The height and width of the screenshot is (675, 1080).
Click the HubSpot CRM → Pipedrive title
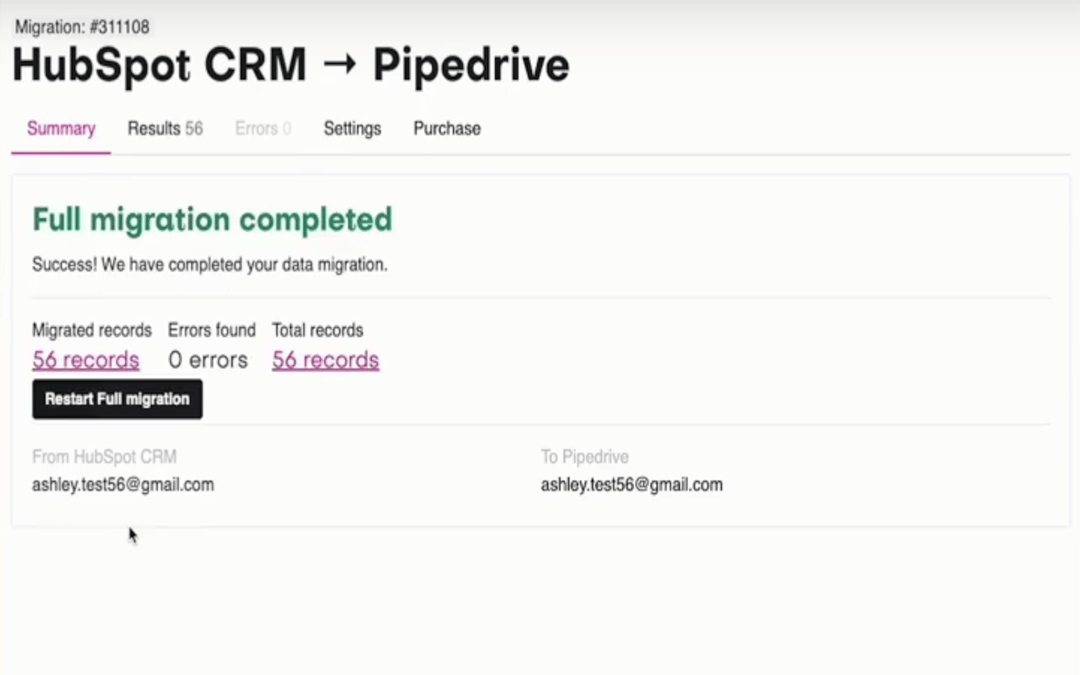pyautogui.click(x=290, y=64)
